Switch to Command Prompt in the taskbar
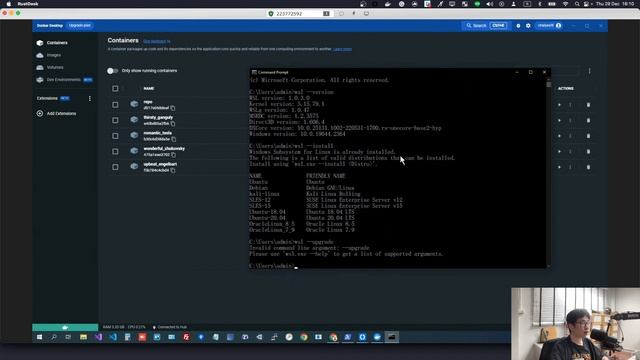The image size is (640, 360). tap(391, 337)
